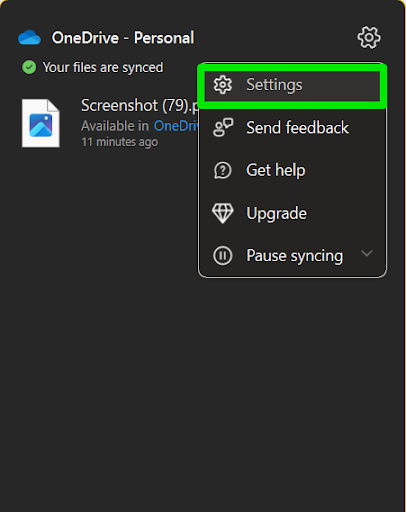Click the Send feedback people icon

[x=223, y=127]
